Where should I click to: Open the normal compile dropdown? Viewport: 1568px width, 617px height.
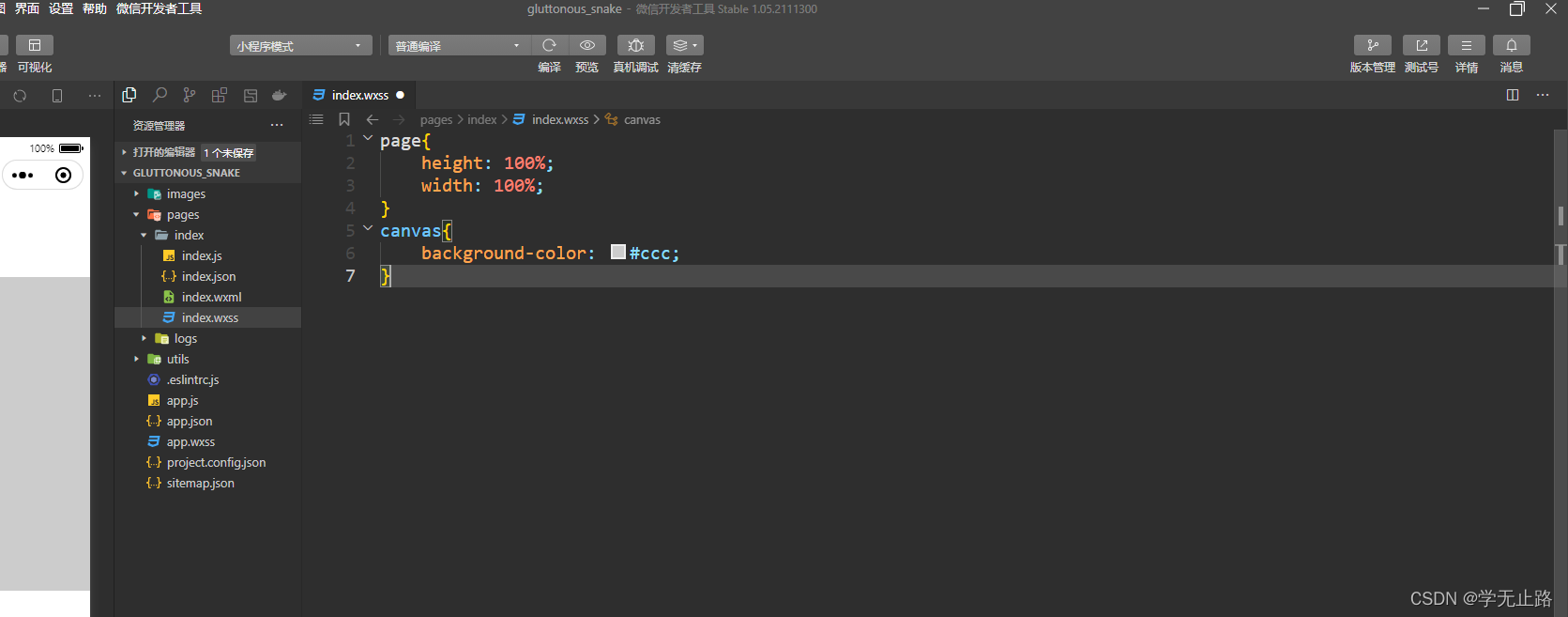coord(459,45)
